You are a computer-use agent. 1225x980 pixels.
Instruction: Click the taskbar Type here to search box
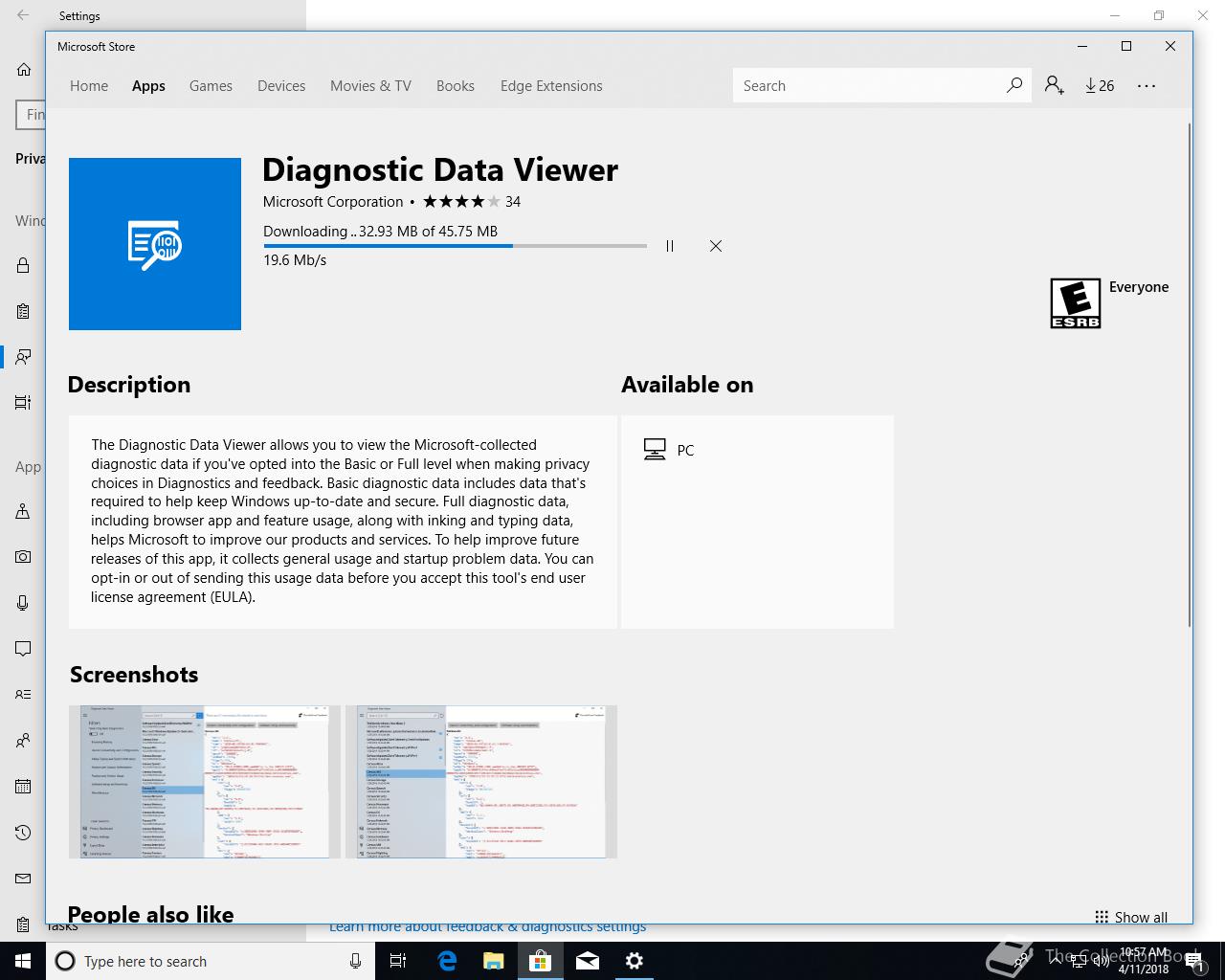pyautogui.click(x=210, y=961)
